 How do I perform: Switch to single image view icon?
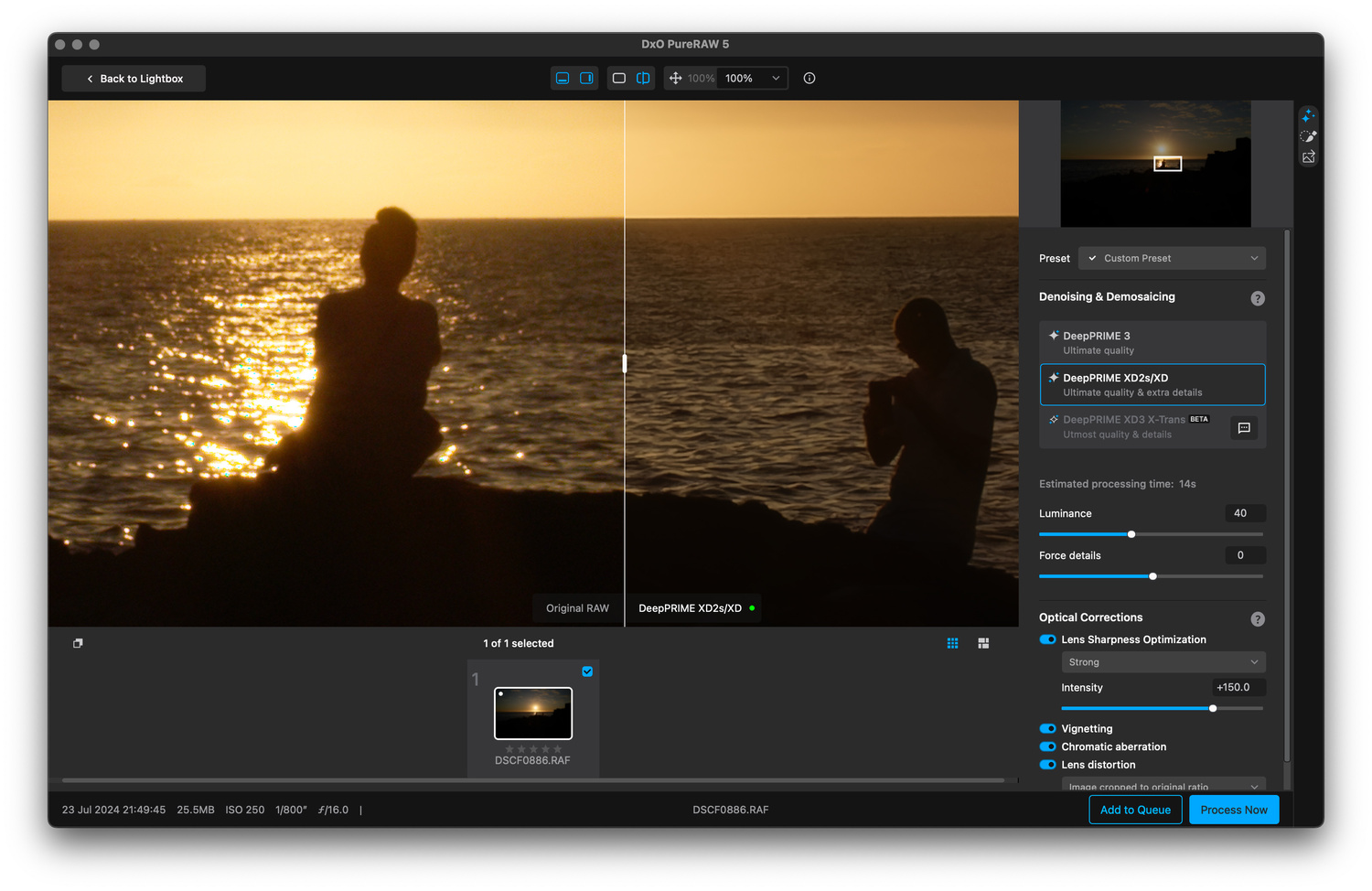pyautogui.click(x=619, y=79)
